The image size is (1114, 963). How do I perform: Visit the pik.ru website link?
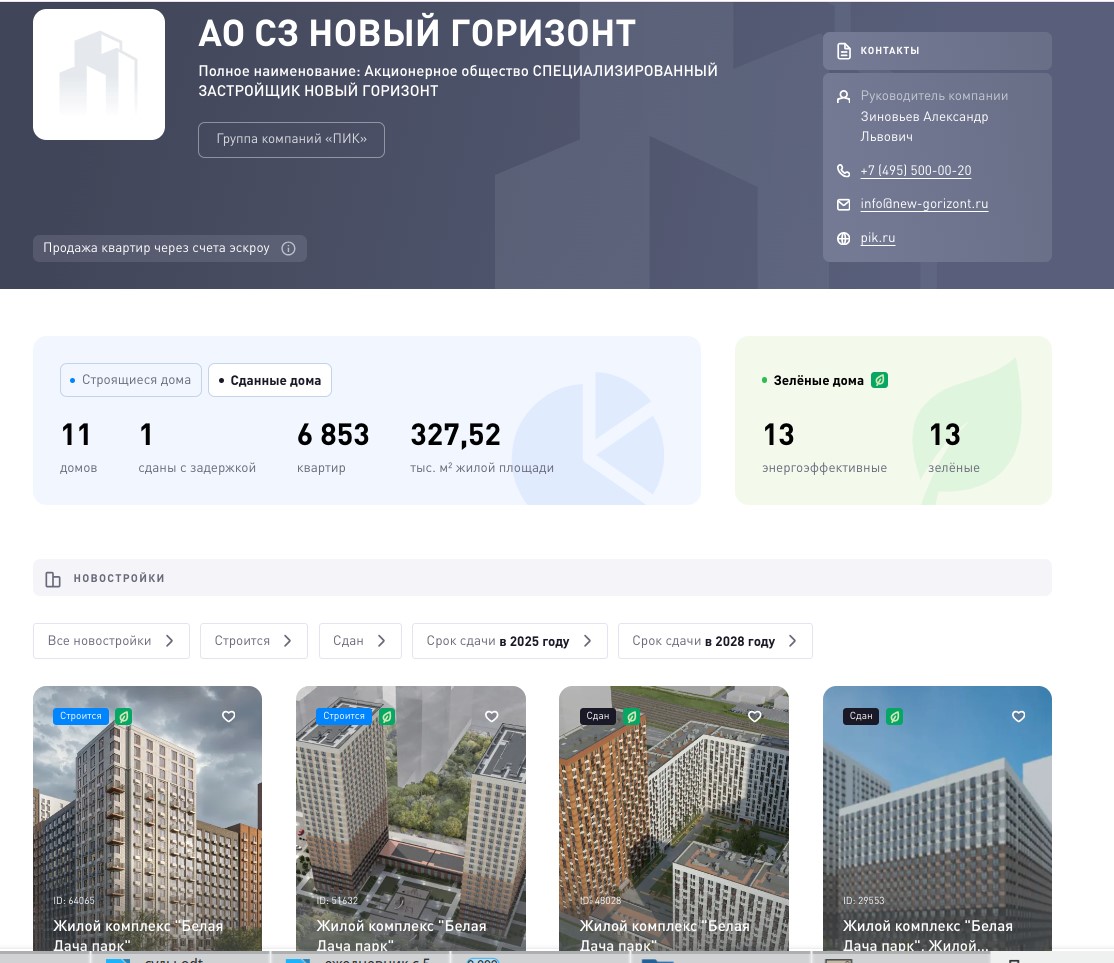877,238
